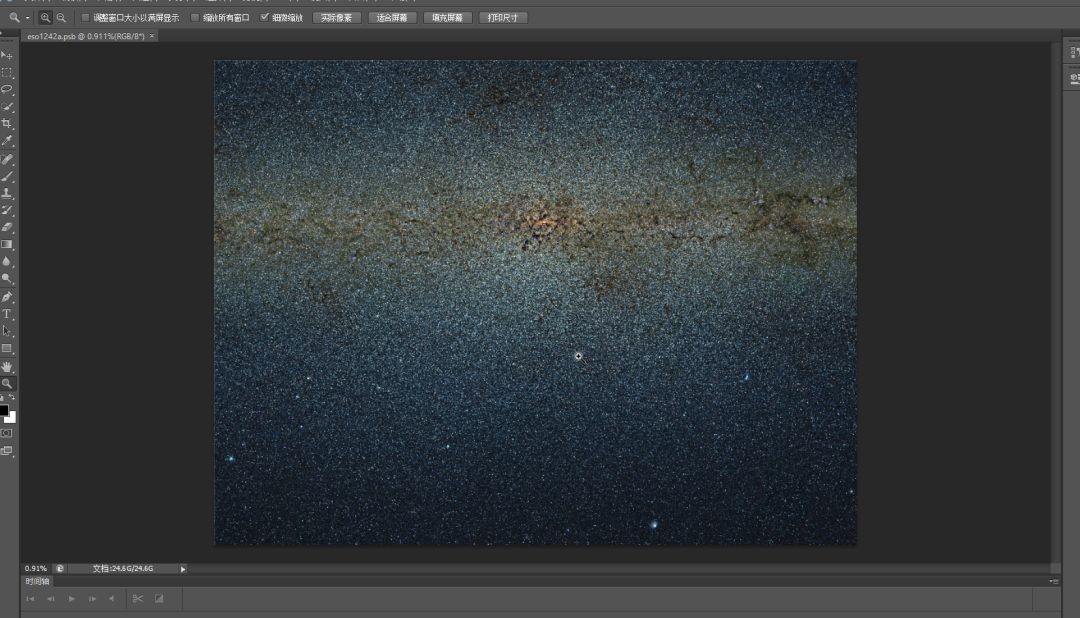1080x618 pixels.
Task: Choose the Eyedropper tool
Action: (7, 141)
